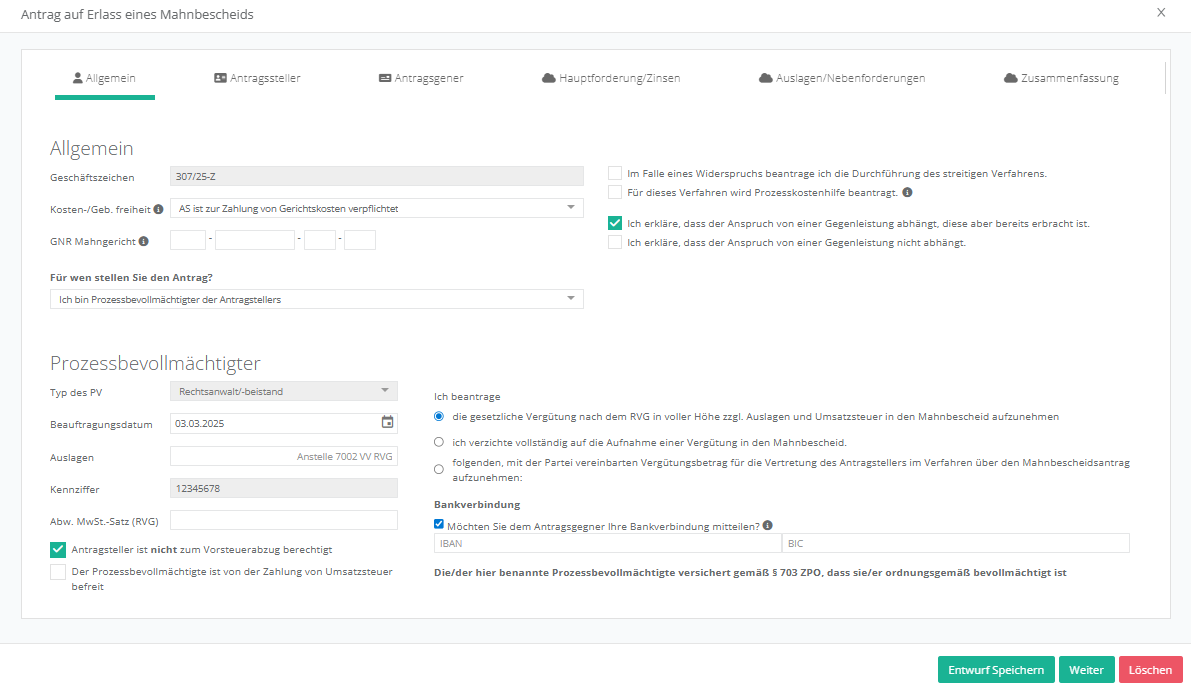Click the red Löschen button
The width and height of the screenshot is (1191, 686).
tap(1150, 670)
